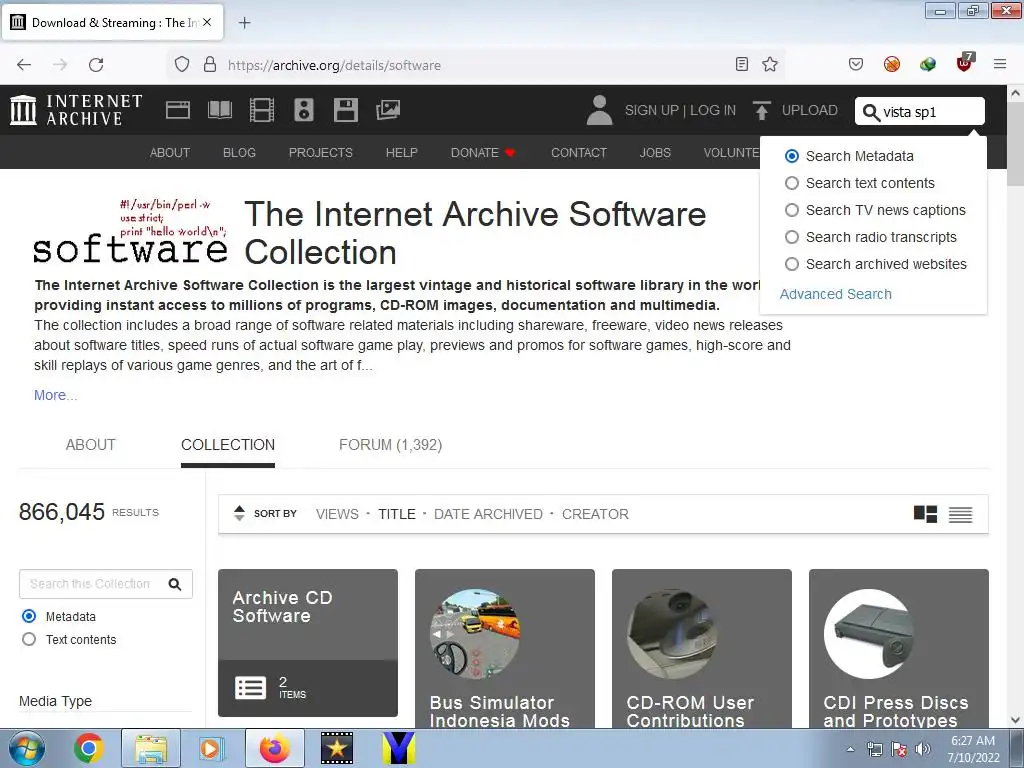The width and height of the screenshot is (1024, 768).
Task: Select the Text contents collection search radio
Action: (29, 639)
